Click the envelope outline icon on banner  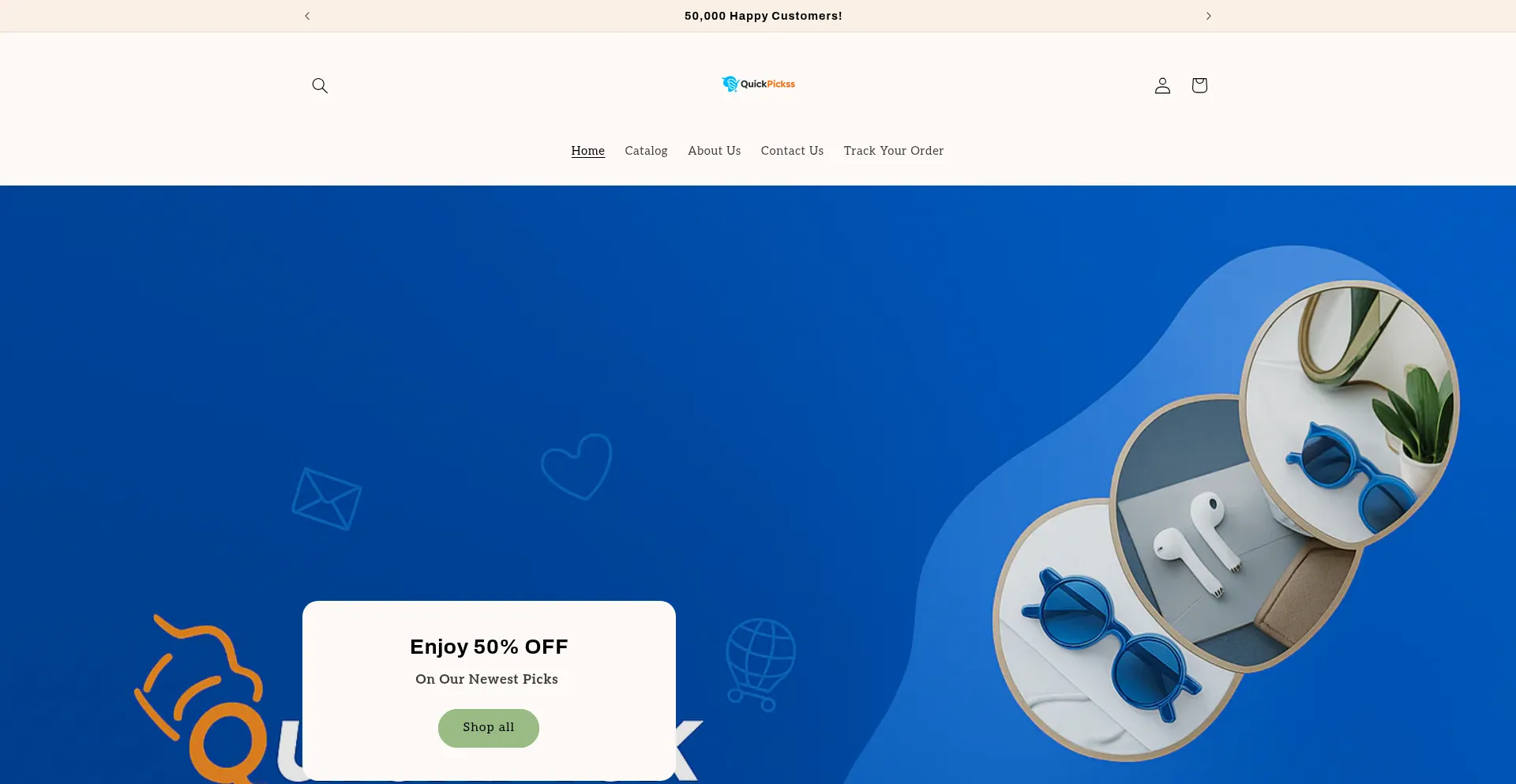click(x=327, y=499)
